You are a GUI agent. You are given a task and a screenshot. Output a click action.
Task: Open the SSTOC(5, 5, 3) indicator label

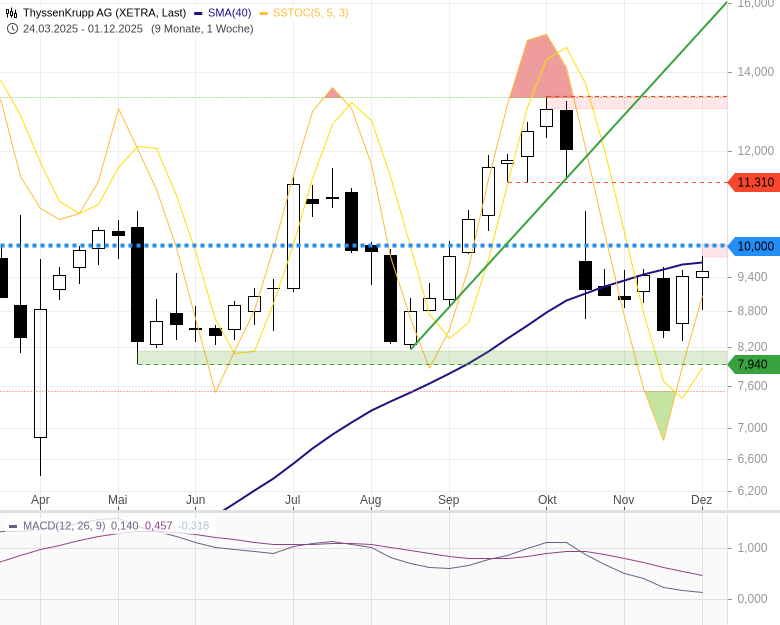click(x=311, y=13)
